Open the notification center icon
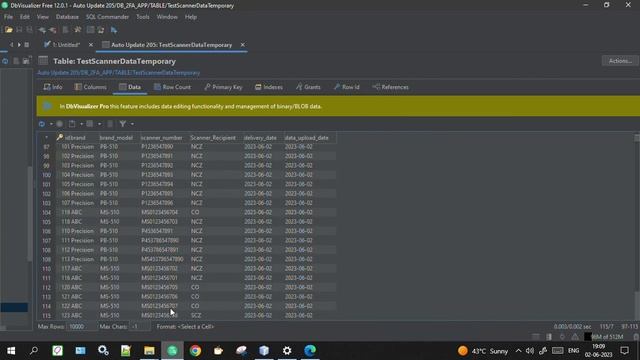Viewport: 640px width, 360px height. coord(624,351)
